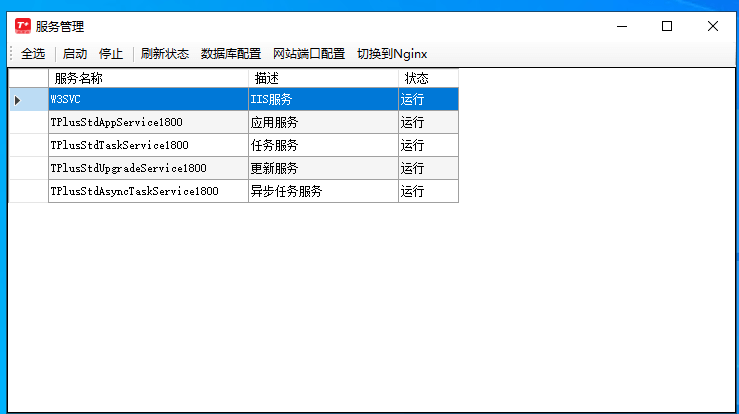Minimize the 服务管理 window
739x414 pixels.
[622, 26]
